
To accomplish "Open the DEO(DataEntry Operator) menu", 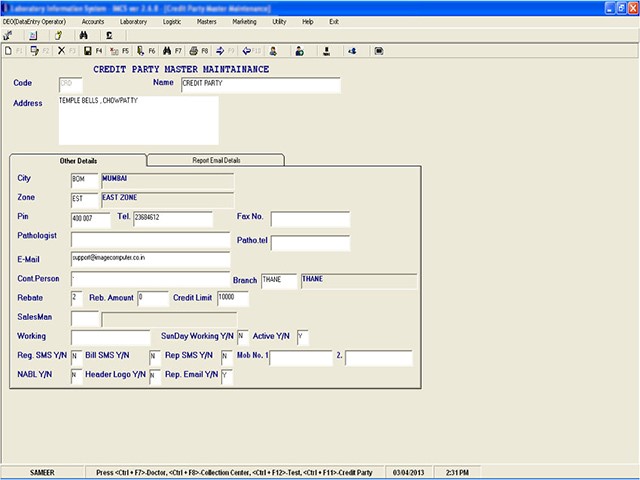I will [x=34, y=22].
